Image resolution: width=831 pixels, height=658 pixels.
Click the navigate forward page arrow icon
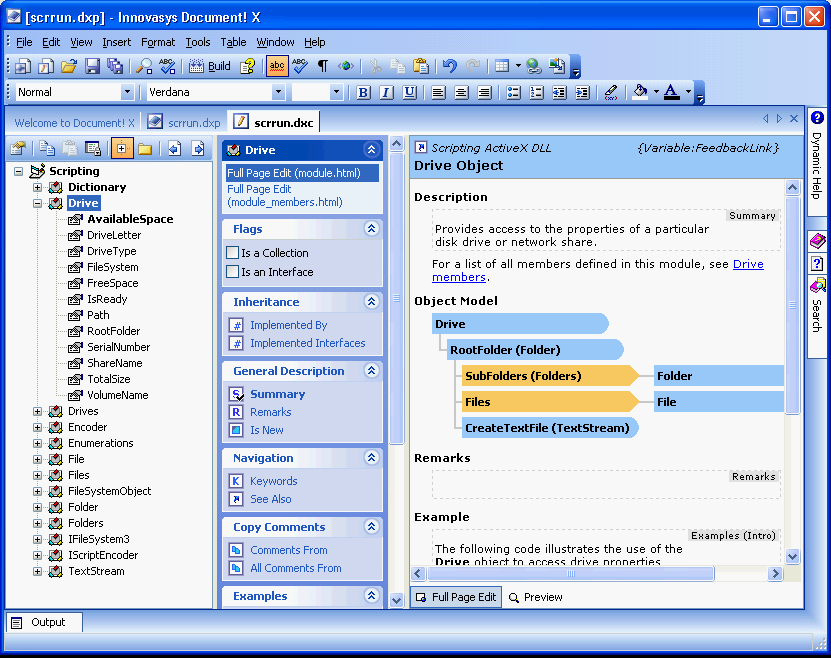tap(197, 149)
